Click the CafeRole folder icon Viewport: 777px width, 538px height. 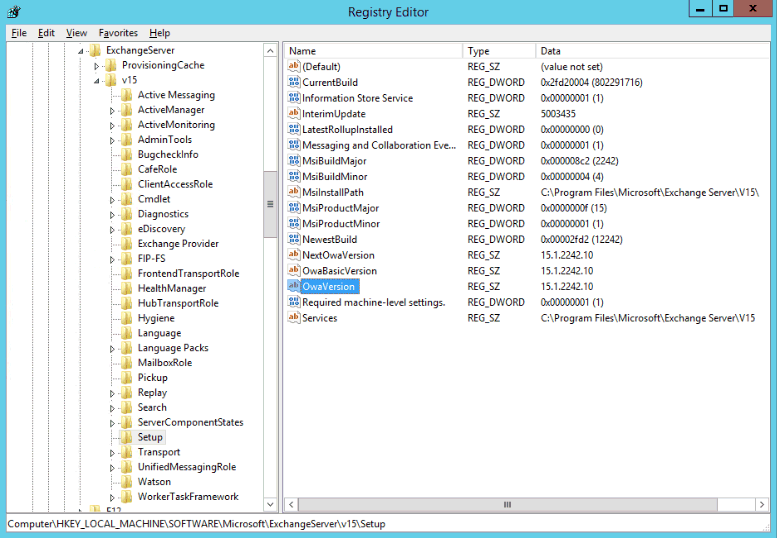(x=127, y=169)
